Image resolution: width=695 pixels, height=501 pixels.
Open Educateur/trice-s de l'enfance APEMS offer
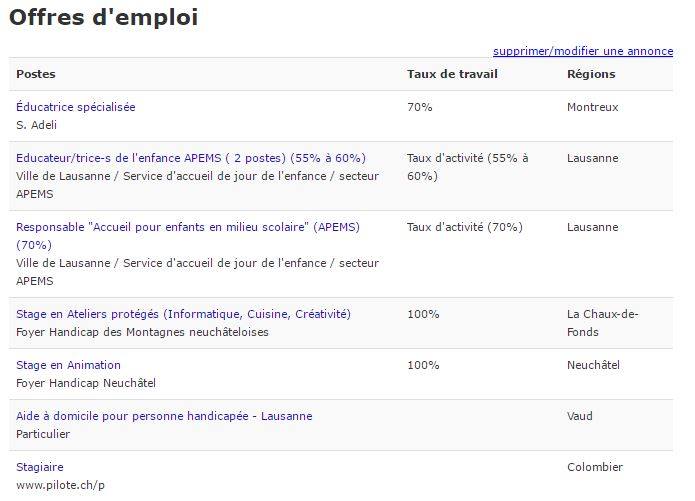pos(191,158)
